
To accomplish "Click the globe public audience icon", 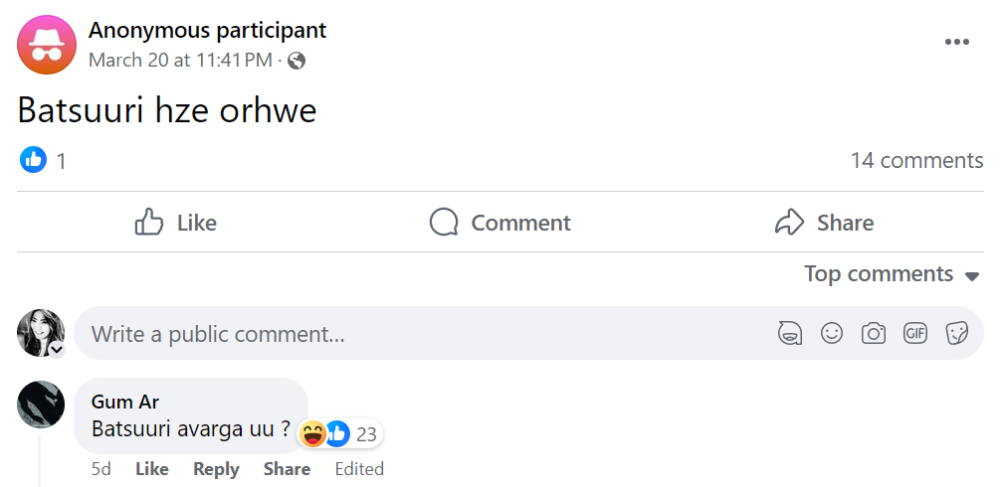I will point(296,61).
